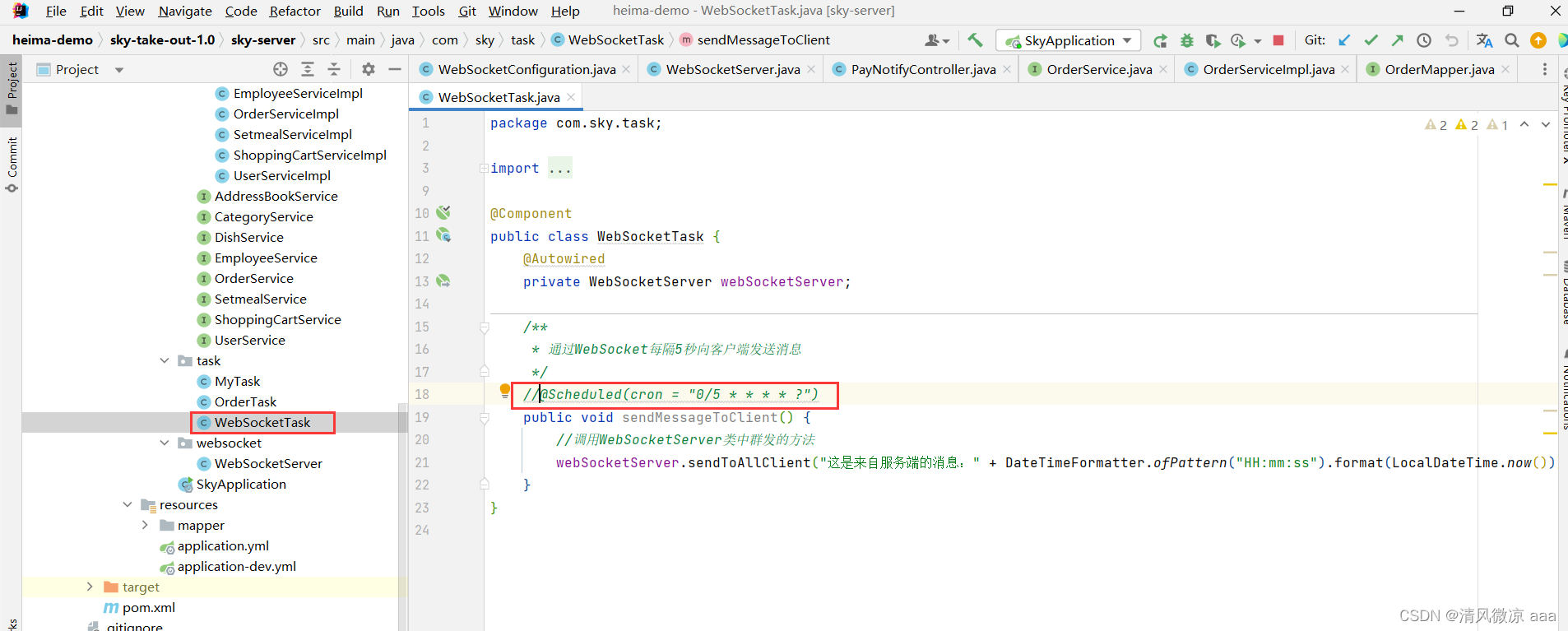This screenshot has height=631, width=1568.
Task: Rerun SkyApplication with the green rerun icon
Action: pos(1160,40)
